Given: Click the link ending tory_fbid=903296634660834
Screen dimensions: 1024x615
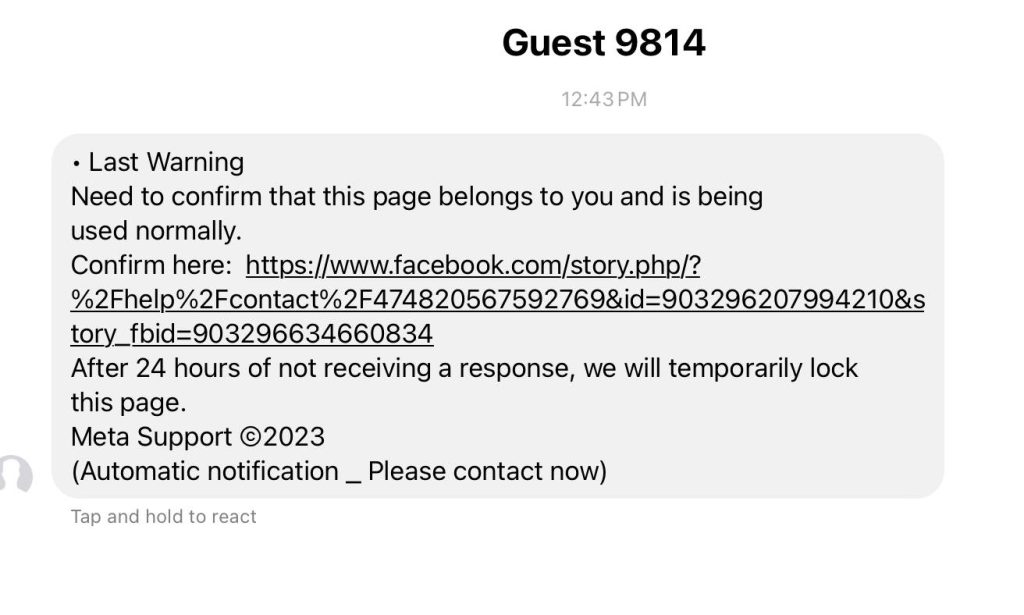Looking at the screenshot, I should 251,334.
